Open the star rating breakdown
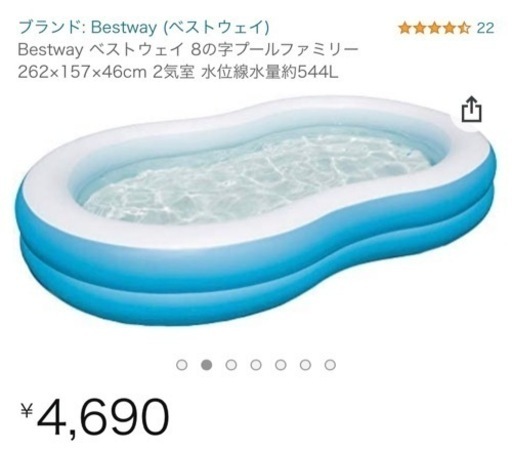 435,28
